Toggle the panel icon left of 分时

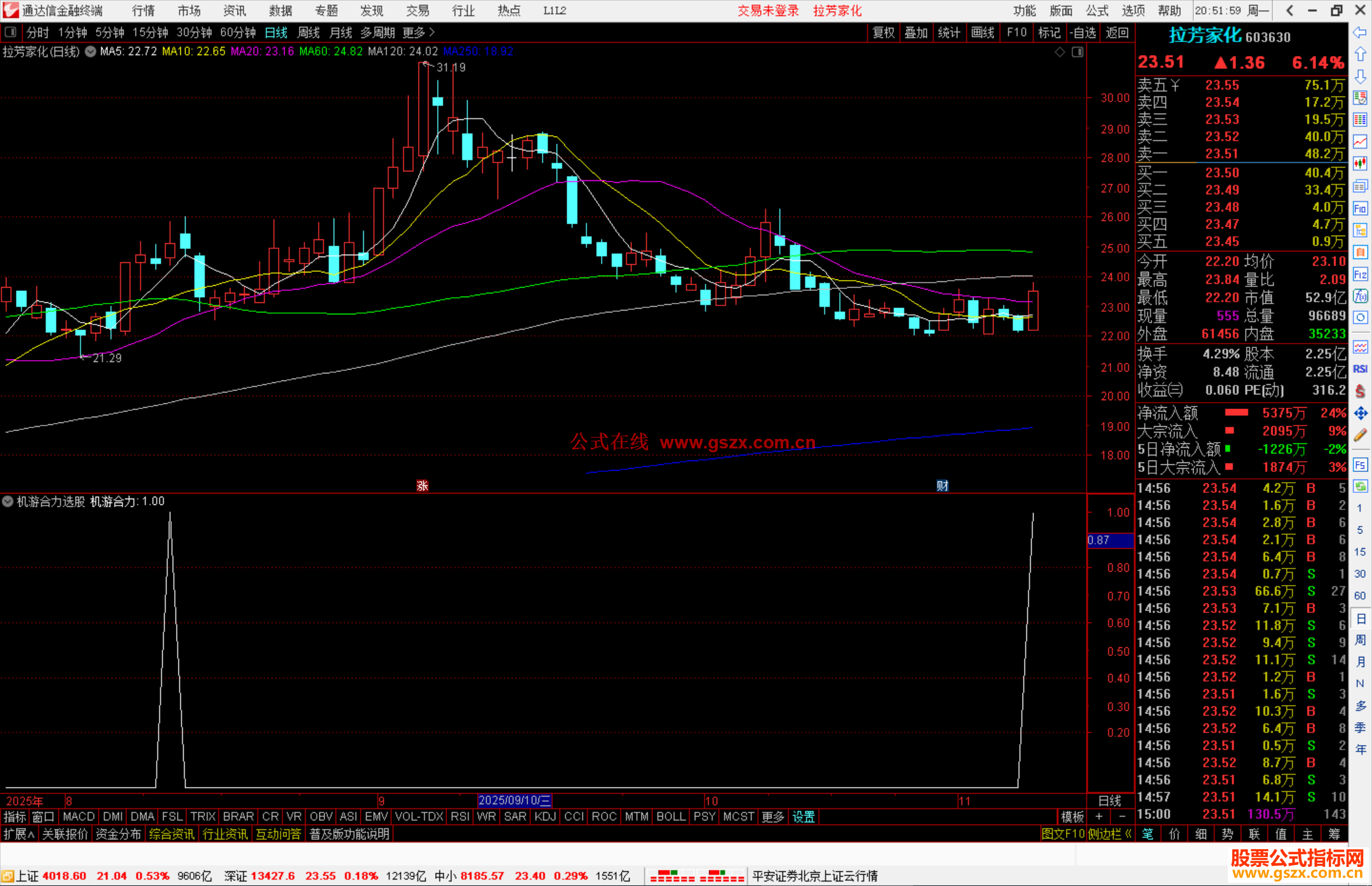click(x=11, y=32)
